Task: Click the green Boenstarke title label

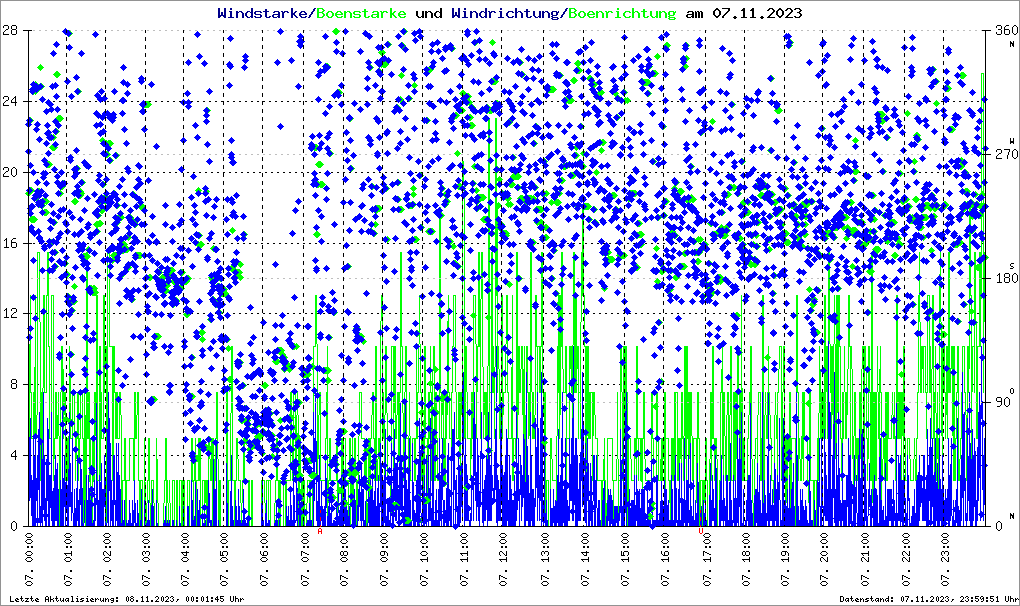Action: coord(361,14)
